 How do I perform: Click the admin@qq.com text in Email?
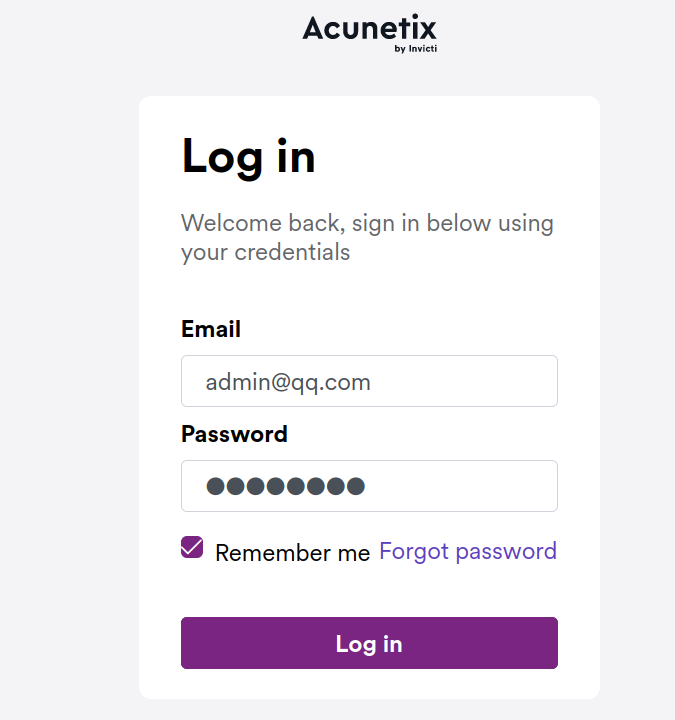288,382
